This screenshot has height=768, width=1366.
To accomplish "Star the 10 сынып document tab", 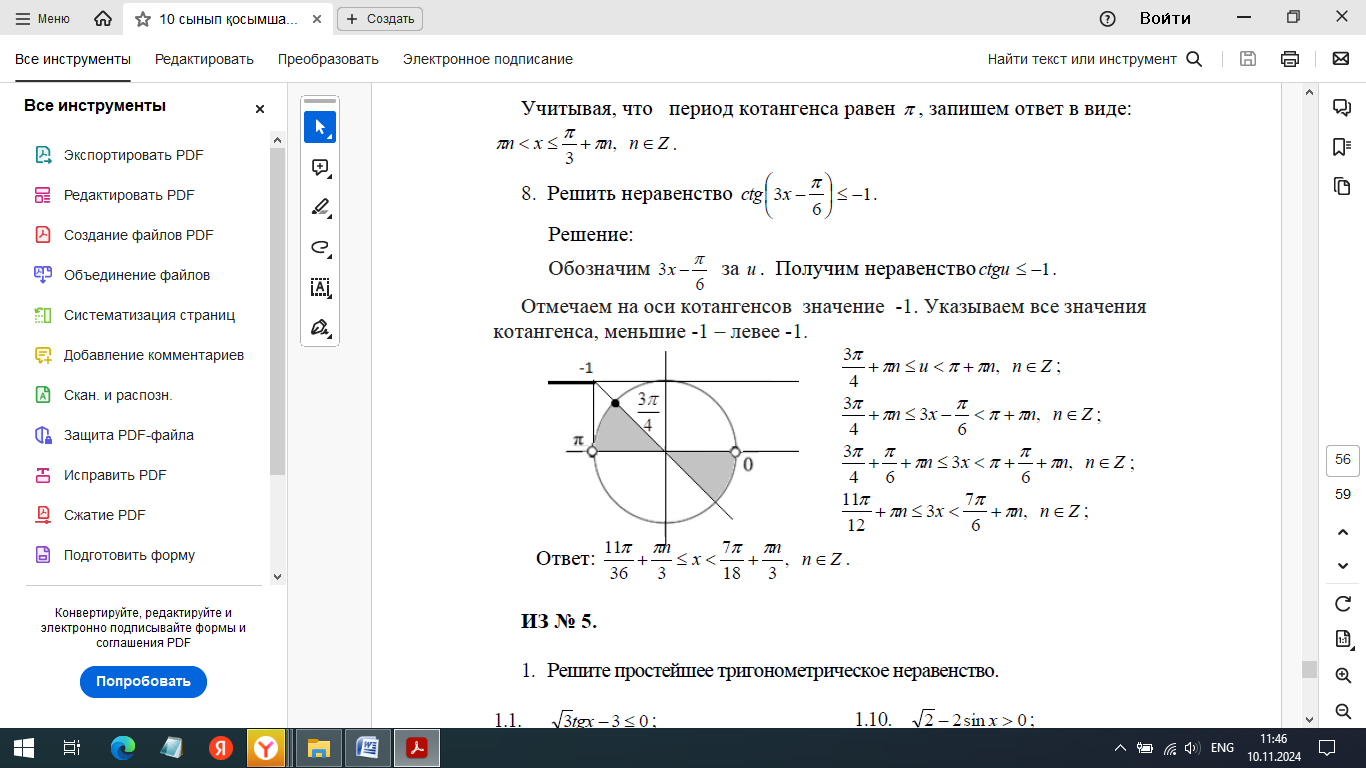I will 143,19.
